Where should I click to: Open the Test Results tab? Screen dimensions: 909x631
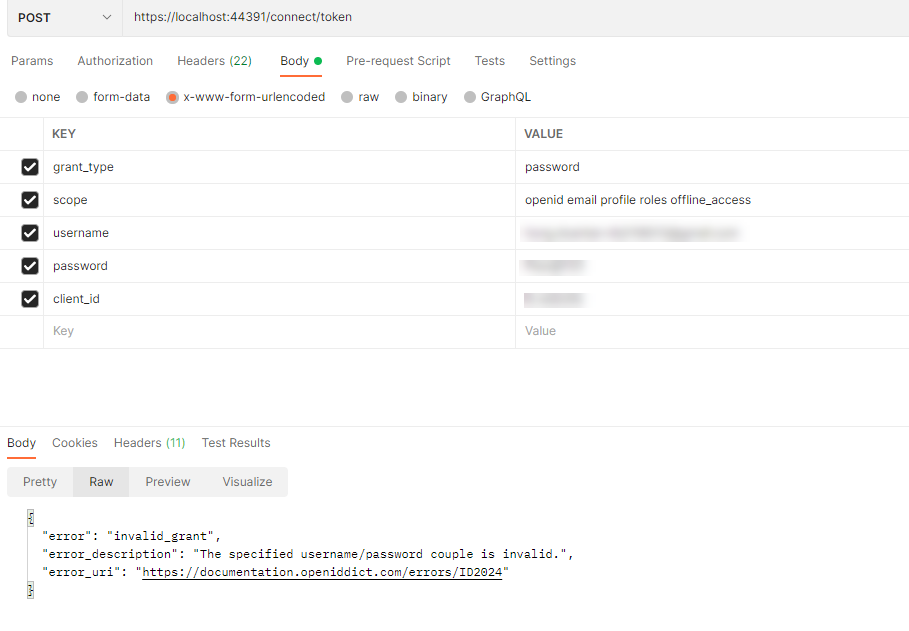point(236,443)
